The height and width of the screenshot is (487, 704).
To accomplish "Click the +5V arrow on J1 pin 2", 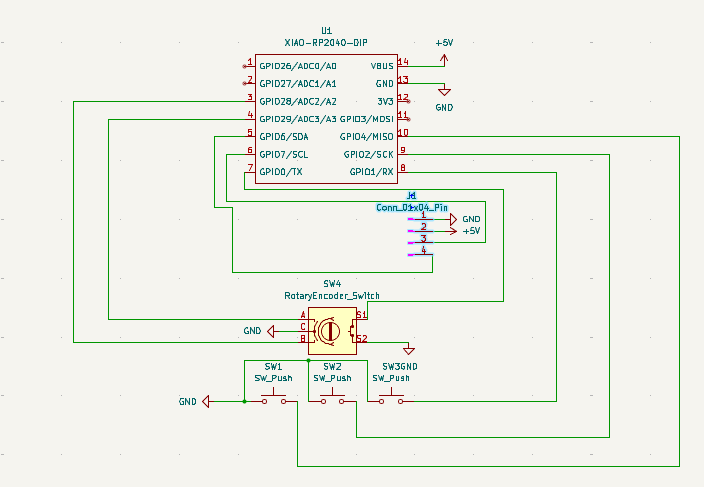I will (453, 231).
